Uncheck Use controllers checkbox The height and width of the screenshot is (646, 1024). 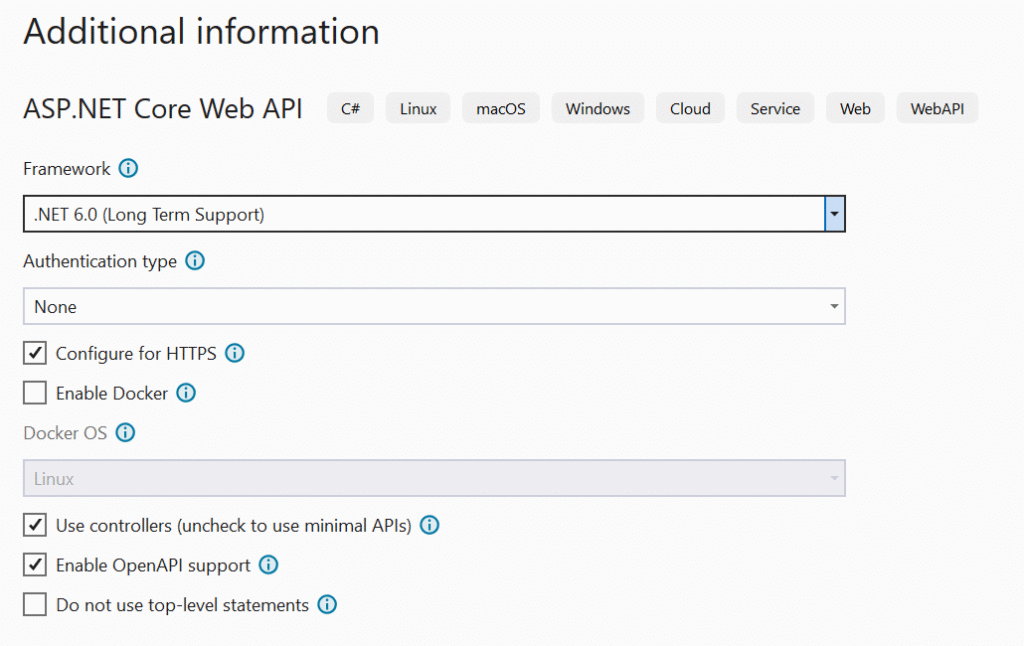(35, 525)
